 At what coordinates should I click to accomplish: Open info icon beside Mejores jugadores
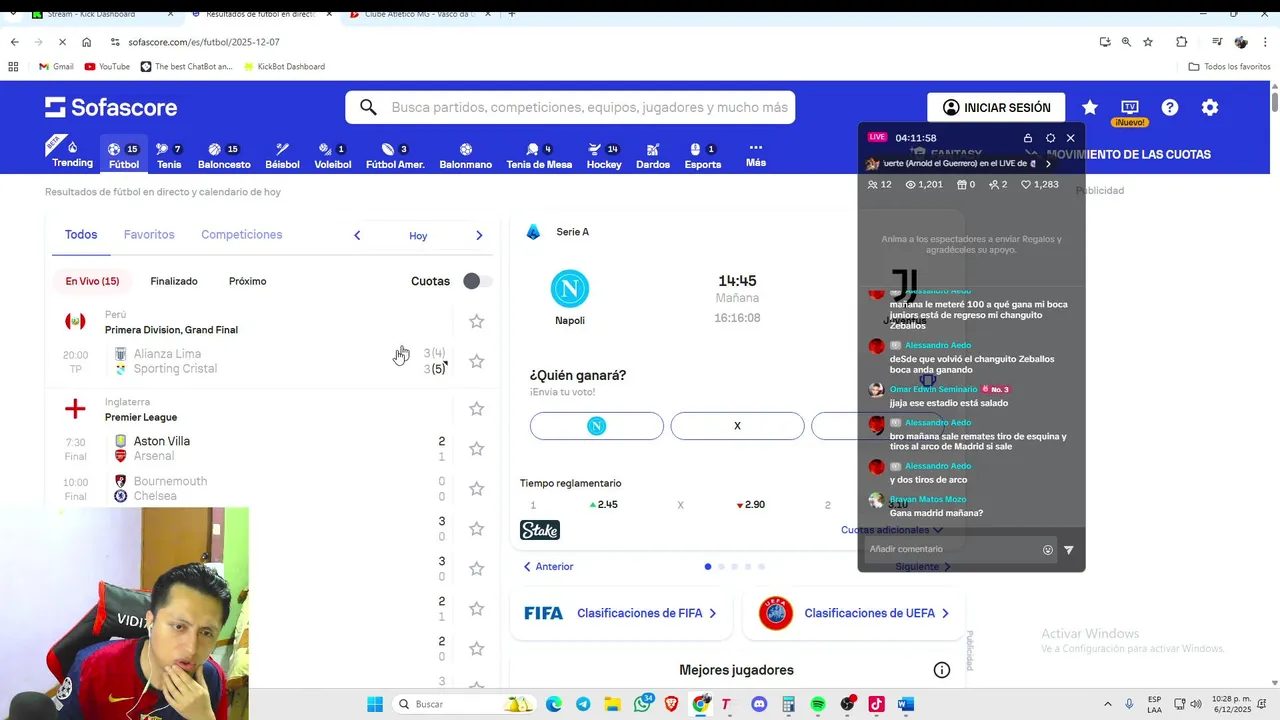click(x=941, y=670)
